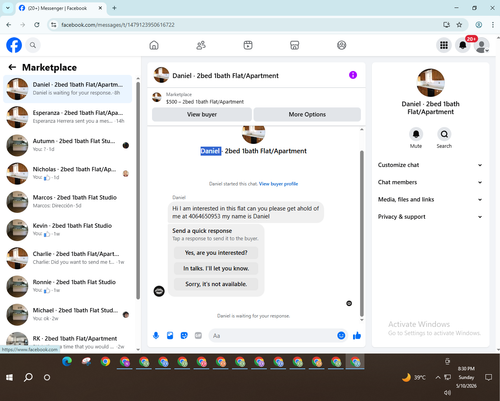
Task: Open the Marcos conversation in the list
Action: coord(68,202)
